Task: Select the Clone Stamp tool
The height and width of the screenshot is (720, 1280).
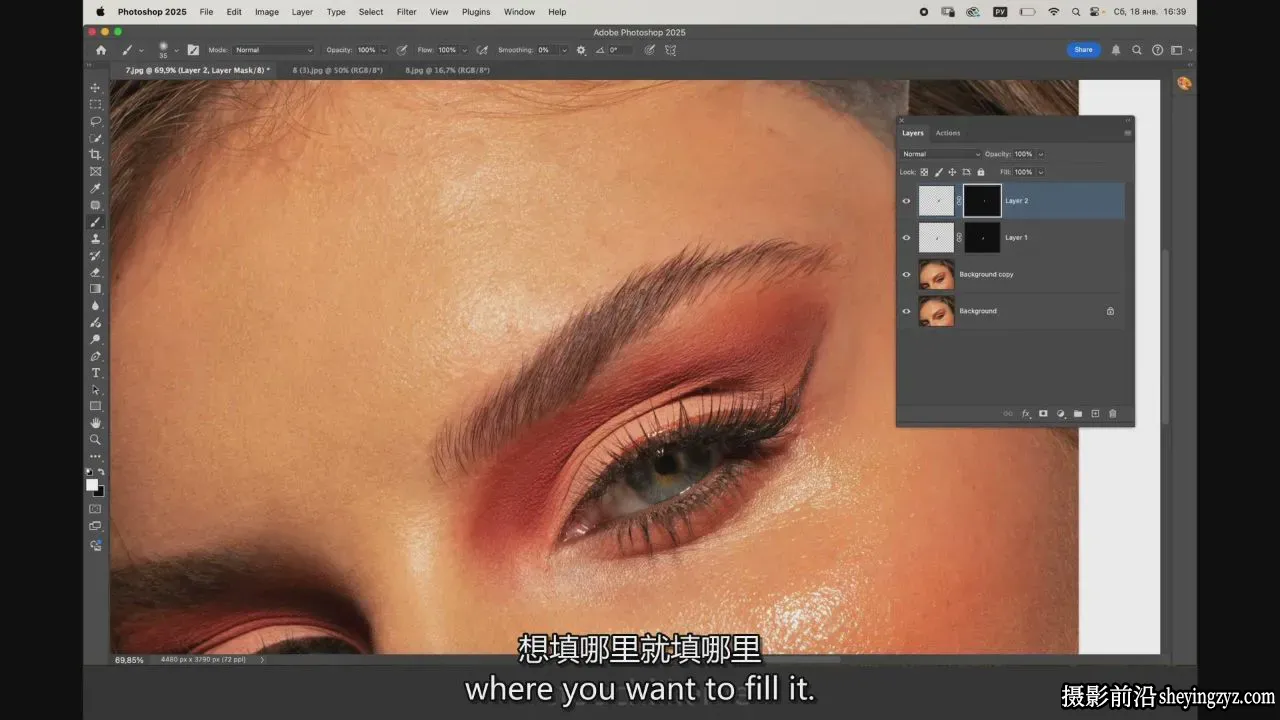Action: click(96, 239)
